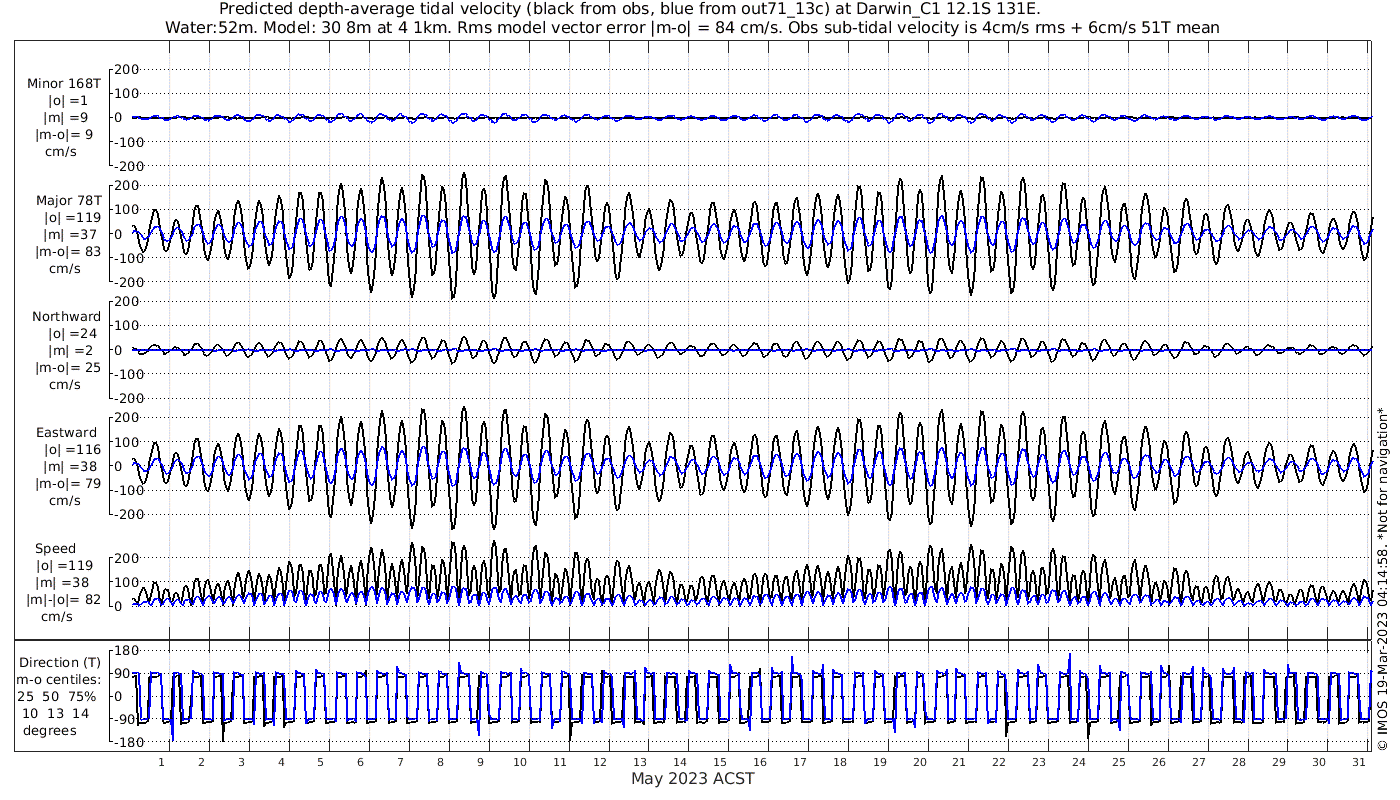Image resolution: width=1400 pixels, height=800 pixels.
Task: Click the 'Major 78T' panel label
Action: 67,200
